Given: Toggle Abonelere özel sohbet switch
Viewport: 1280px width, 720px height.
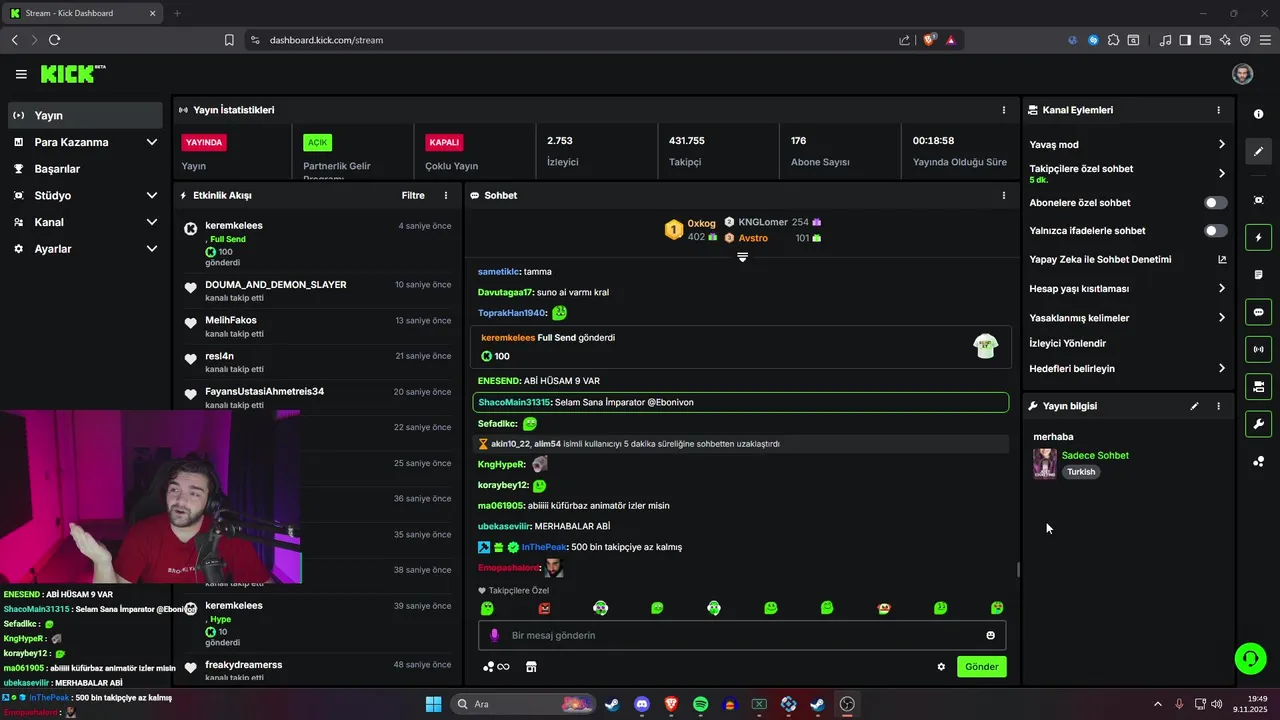Looking at the screenshot, I should tap(1215, 203).
